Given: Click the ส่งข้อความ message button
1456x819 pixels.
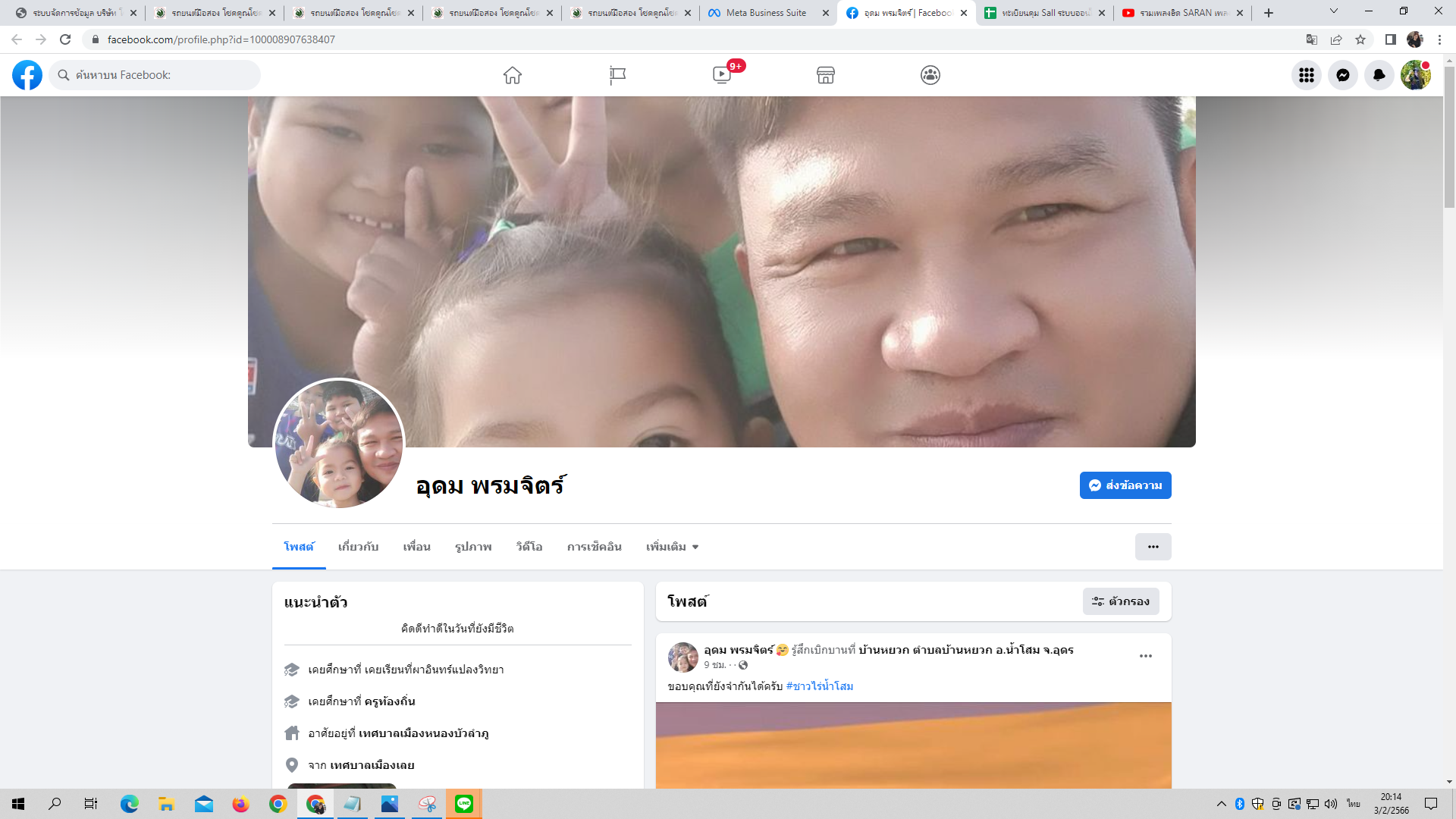Looking at the screenshot, I should tap(1125, 485).
